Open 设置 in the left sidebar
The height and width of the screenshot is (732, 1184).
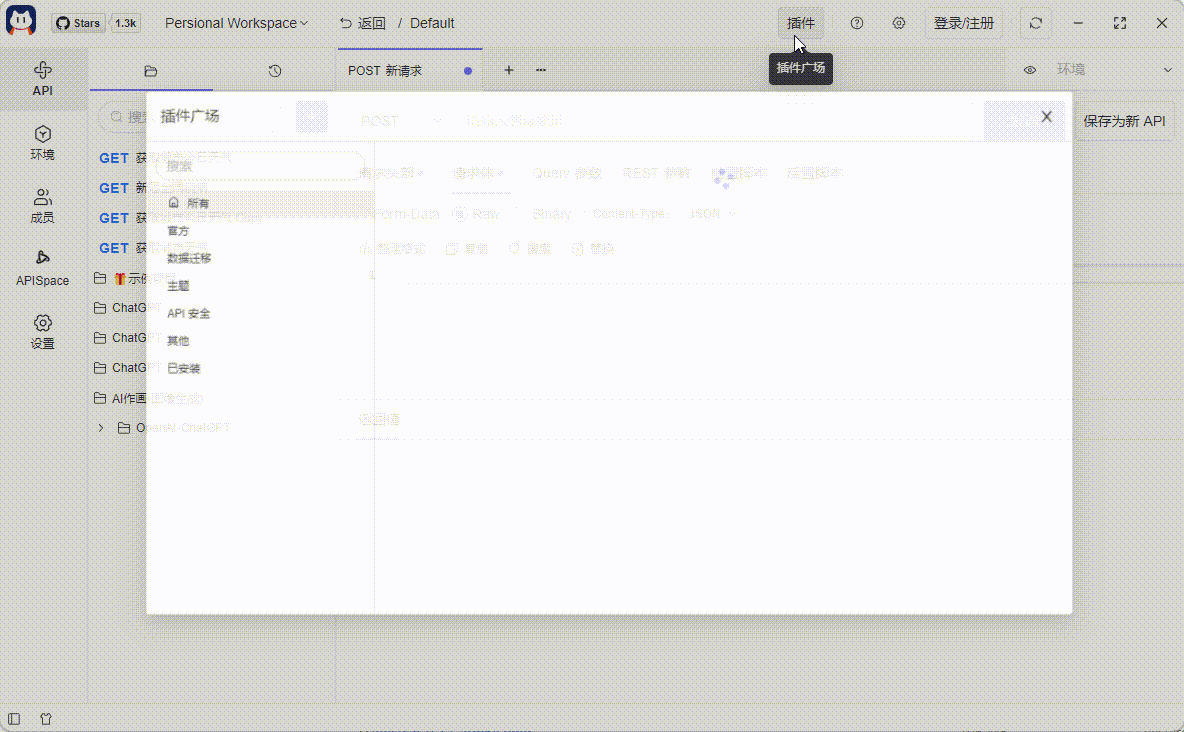[43, 332]
